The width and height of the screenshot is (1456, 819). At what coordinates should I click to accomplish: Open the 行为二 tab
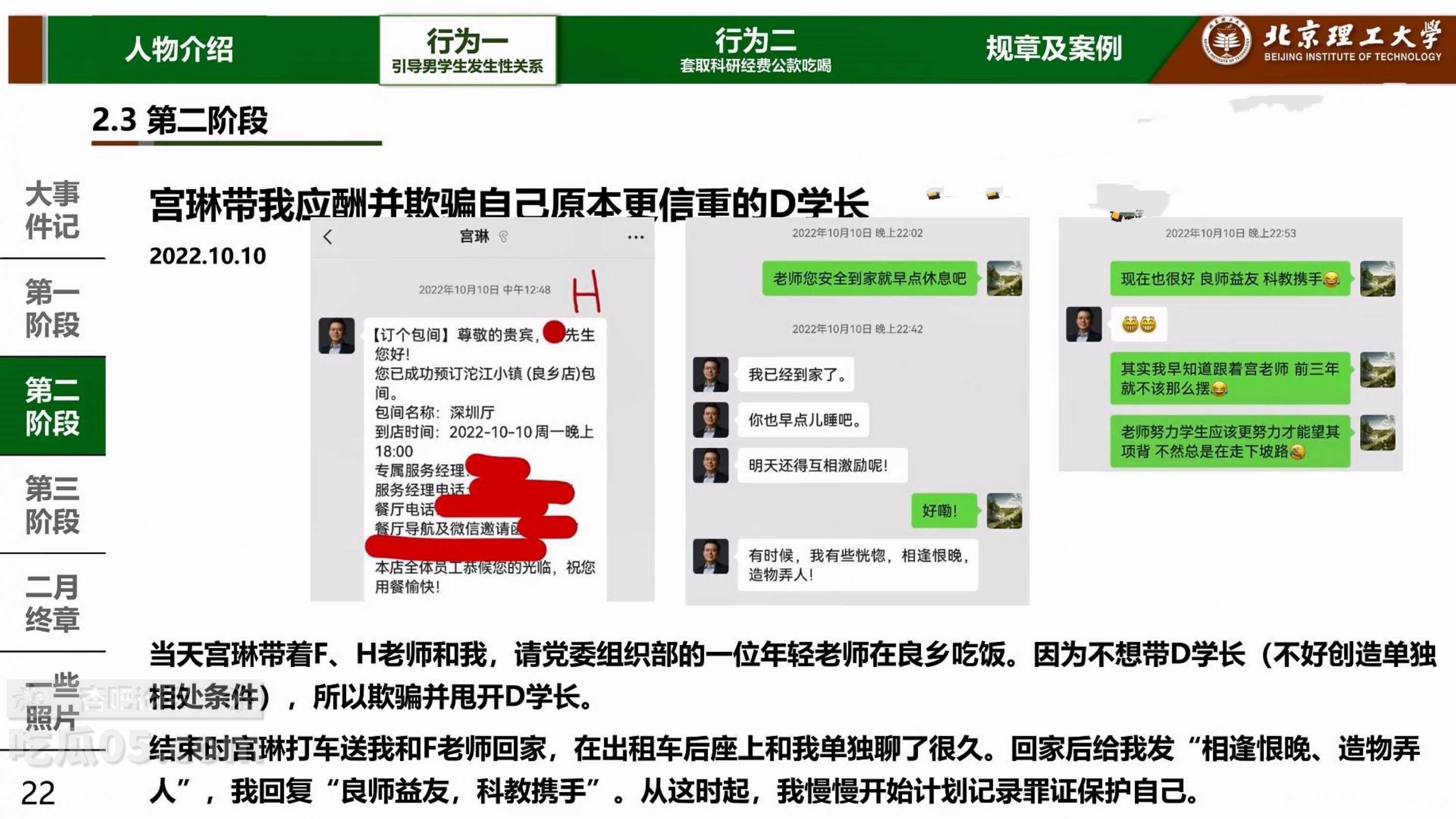[755, 50]
